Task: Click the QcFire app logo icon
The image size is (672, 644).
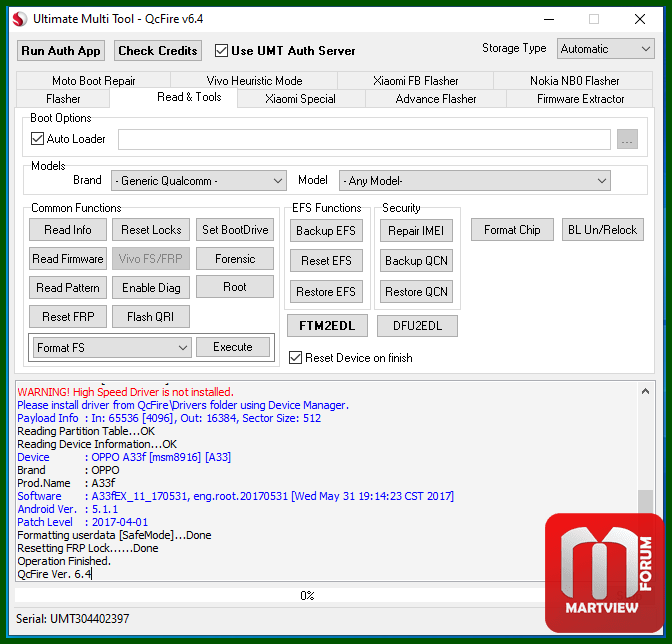Action: point(19,19)
